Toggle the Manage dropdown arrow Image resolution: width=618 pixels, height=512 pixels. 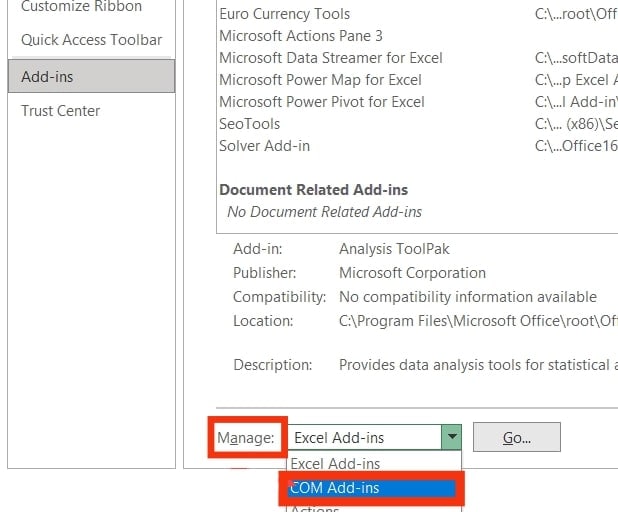click(x=452, y=437)
